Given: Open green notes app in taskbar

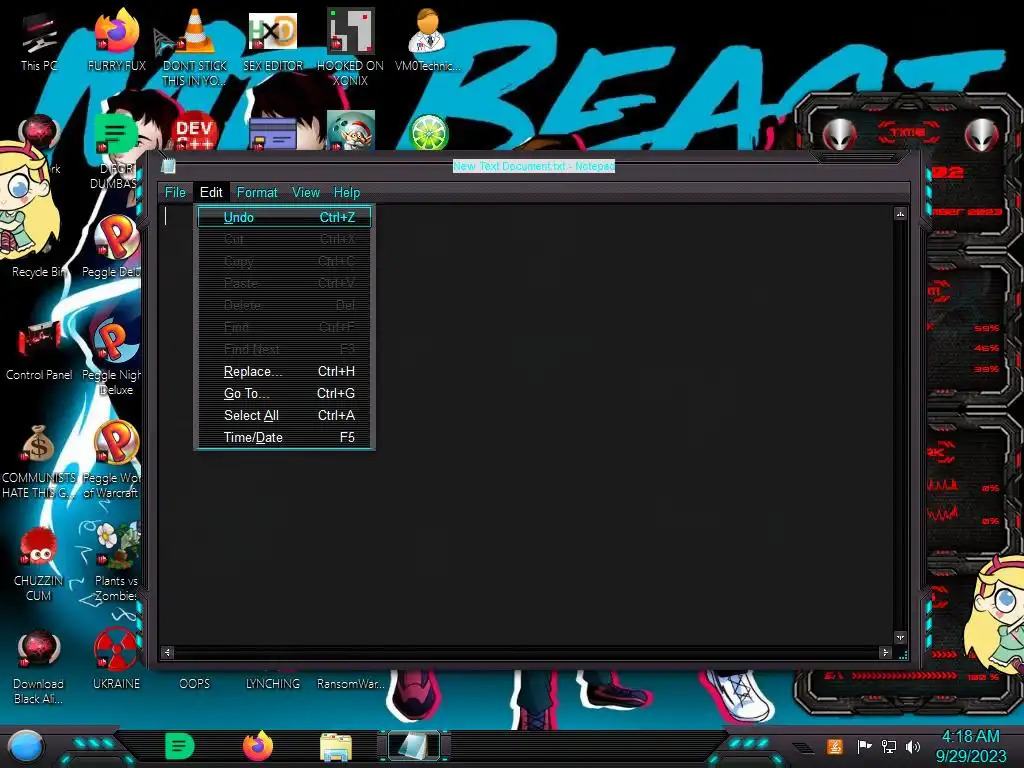Looking at the screenshot, I should [x=180, y=746].
